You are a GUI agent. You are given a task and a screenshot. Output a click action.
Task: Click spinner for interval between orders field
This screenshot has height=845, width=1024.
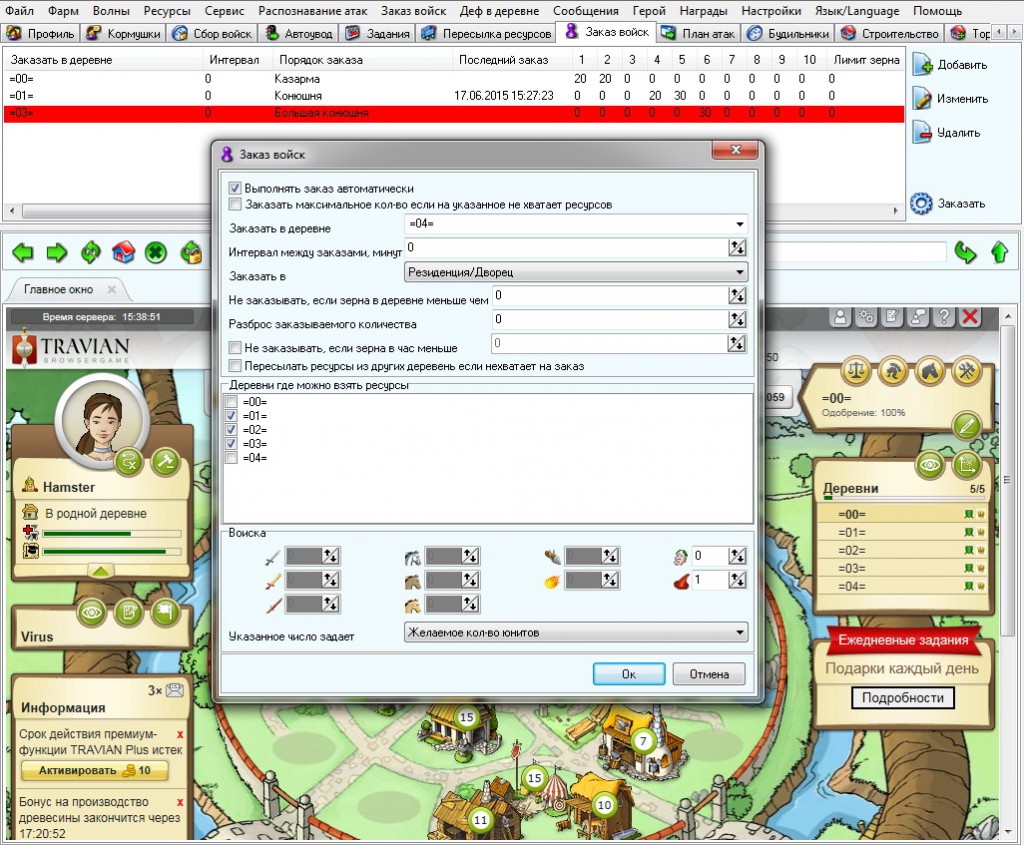pos(737,247)
